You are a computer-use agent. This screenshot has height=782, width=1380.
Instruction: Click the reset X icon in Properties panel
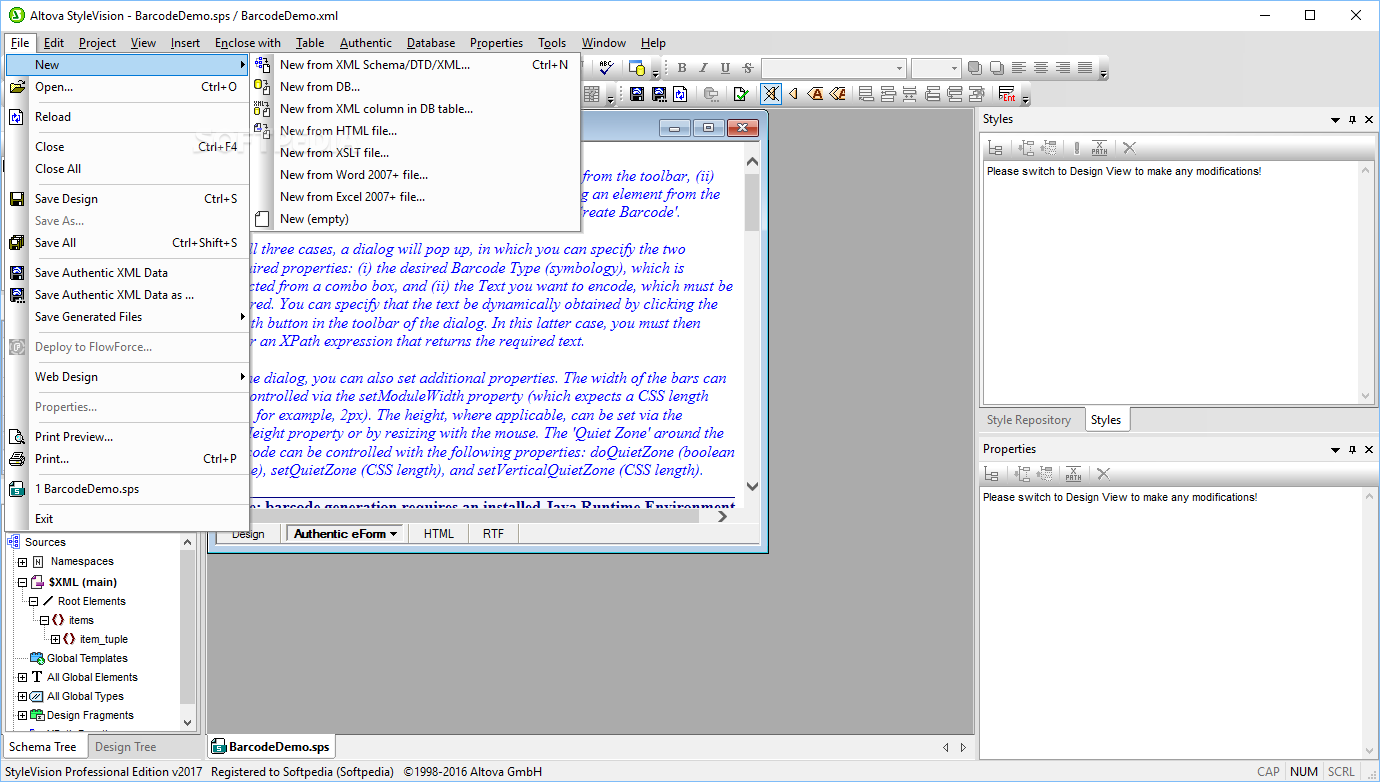(1103, 474)
